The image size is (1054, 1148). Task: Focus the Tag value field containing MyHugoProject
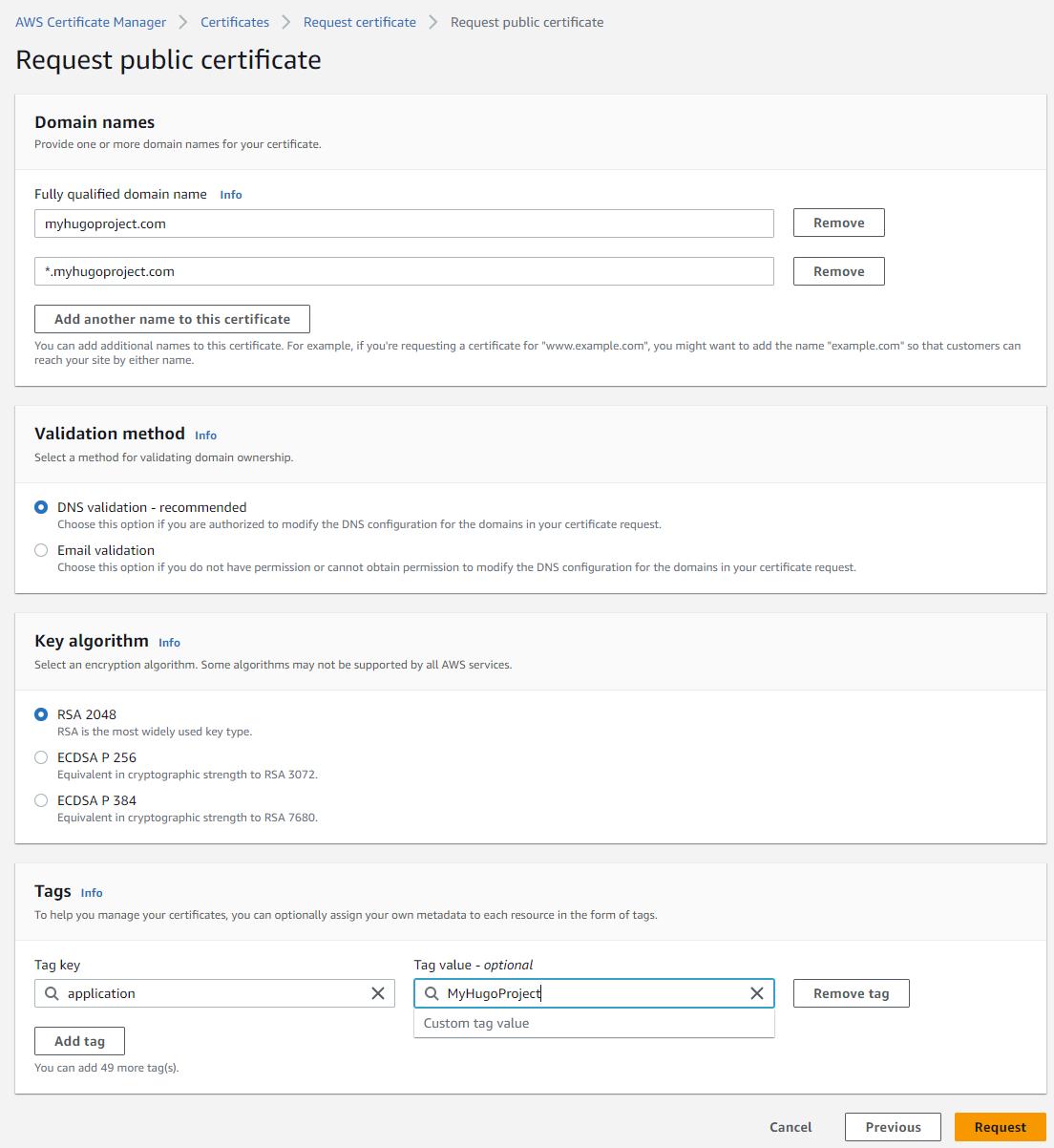pyautogui.click(x=594, y=993)
